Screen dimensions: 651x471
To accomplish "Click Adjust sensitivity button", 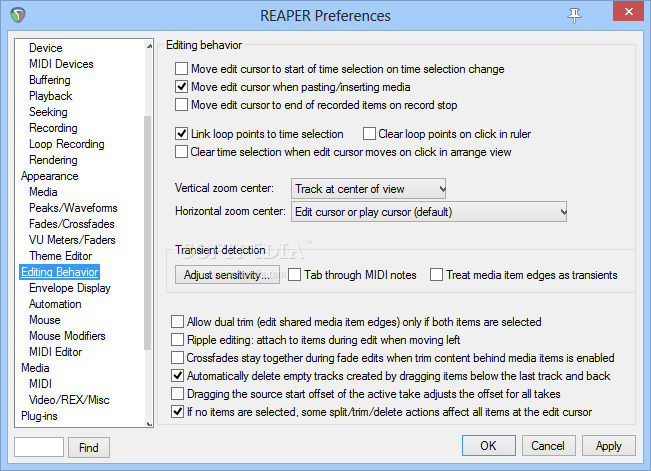I will click(x=227, y=275).
